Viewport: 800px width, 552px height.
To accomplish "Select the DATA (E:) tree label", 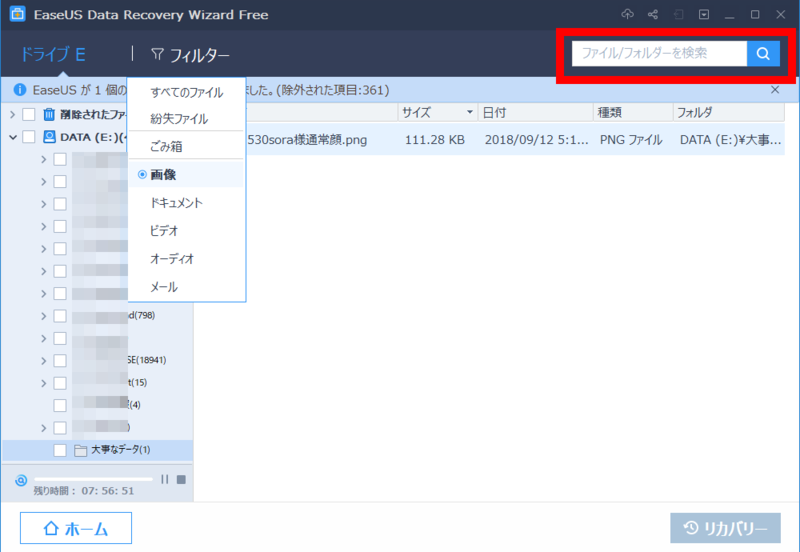I will [93, 137].
